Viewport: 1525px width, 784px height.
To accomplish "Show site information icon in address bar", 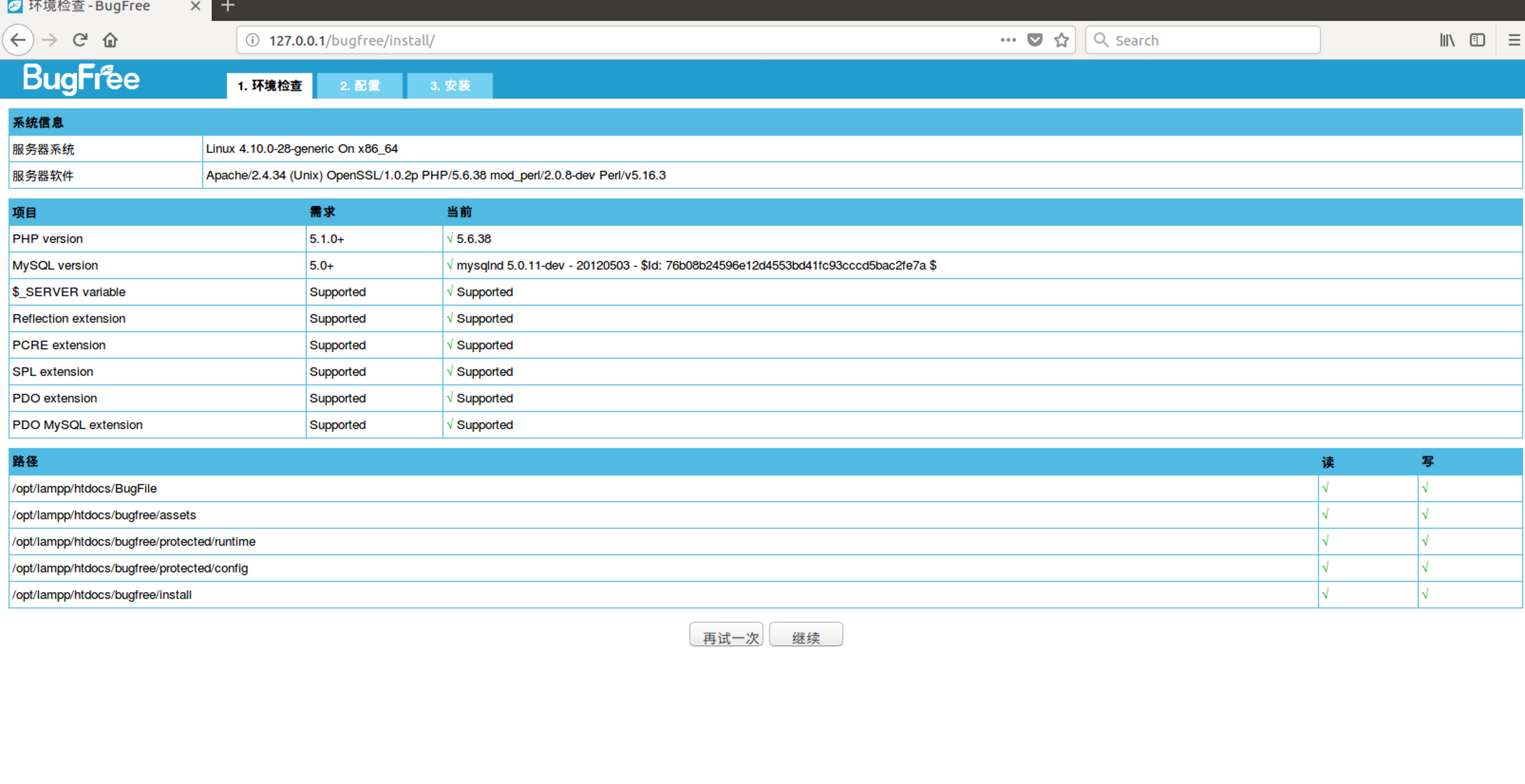I will click(x=253, y=40).
